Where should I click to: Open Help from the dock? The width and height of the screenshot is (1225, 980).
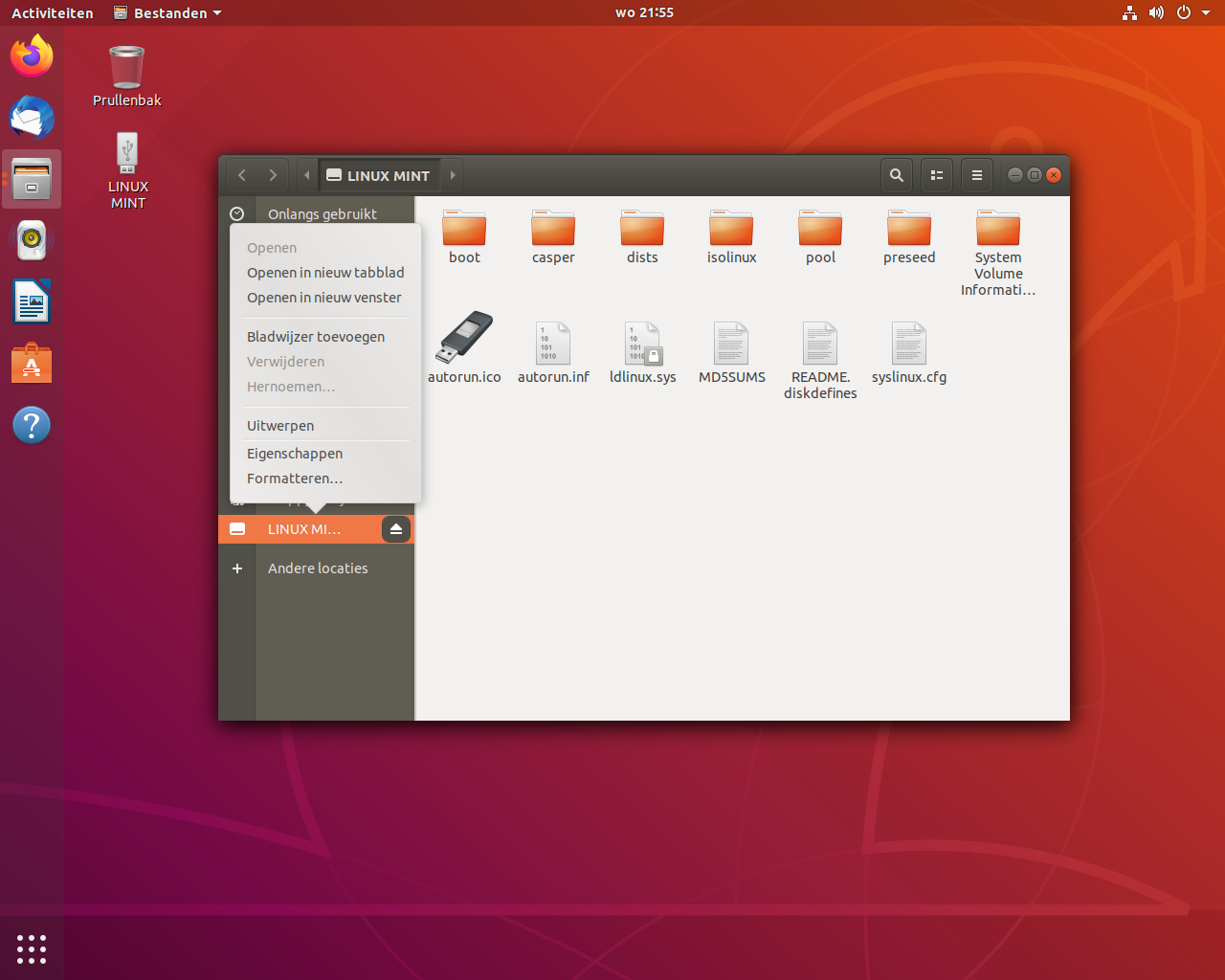(32, 425)
